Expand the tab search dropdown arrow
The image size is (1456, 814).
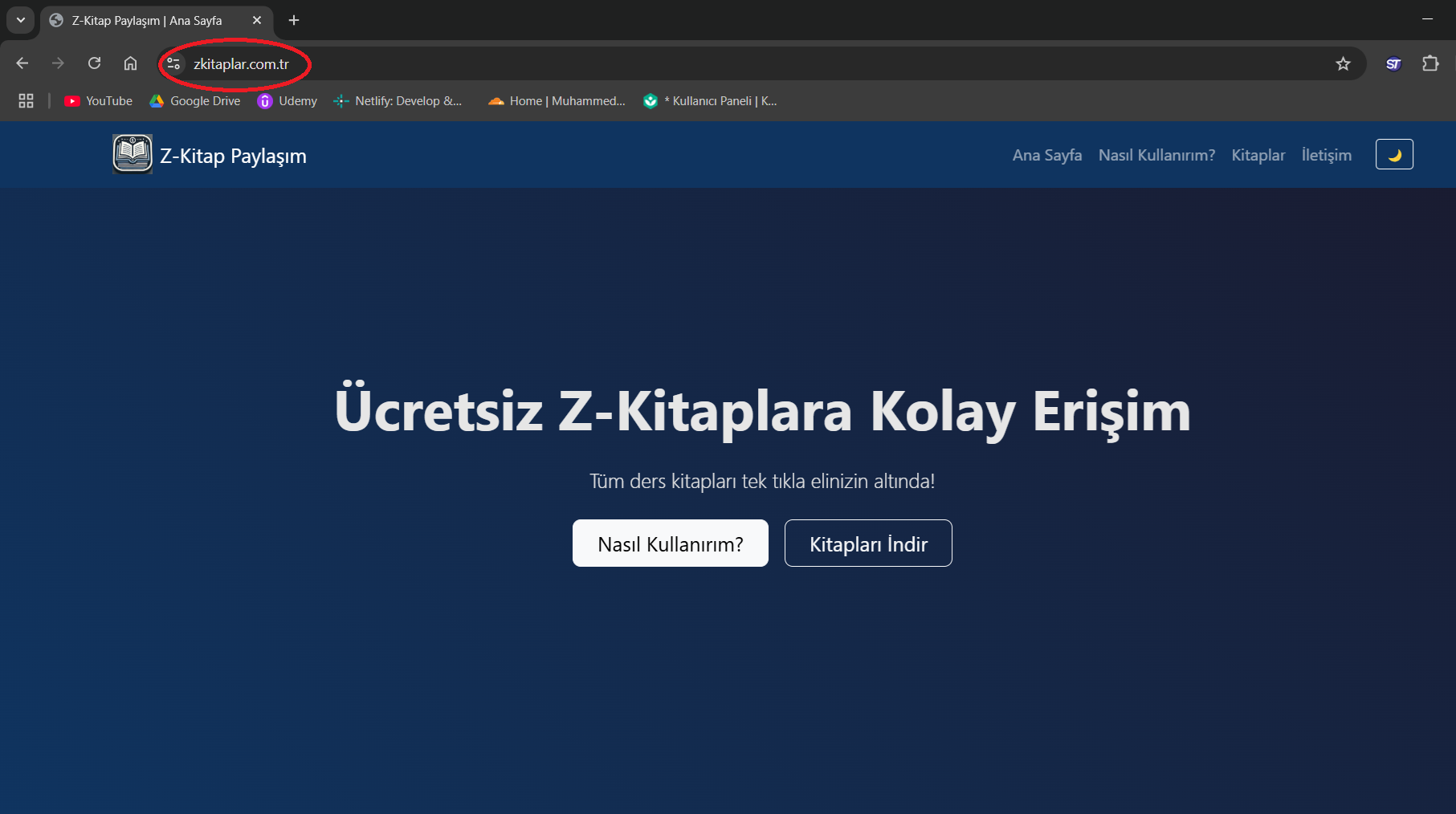pos(21,20)
